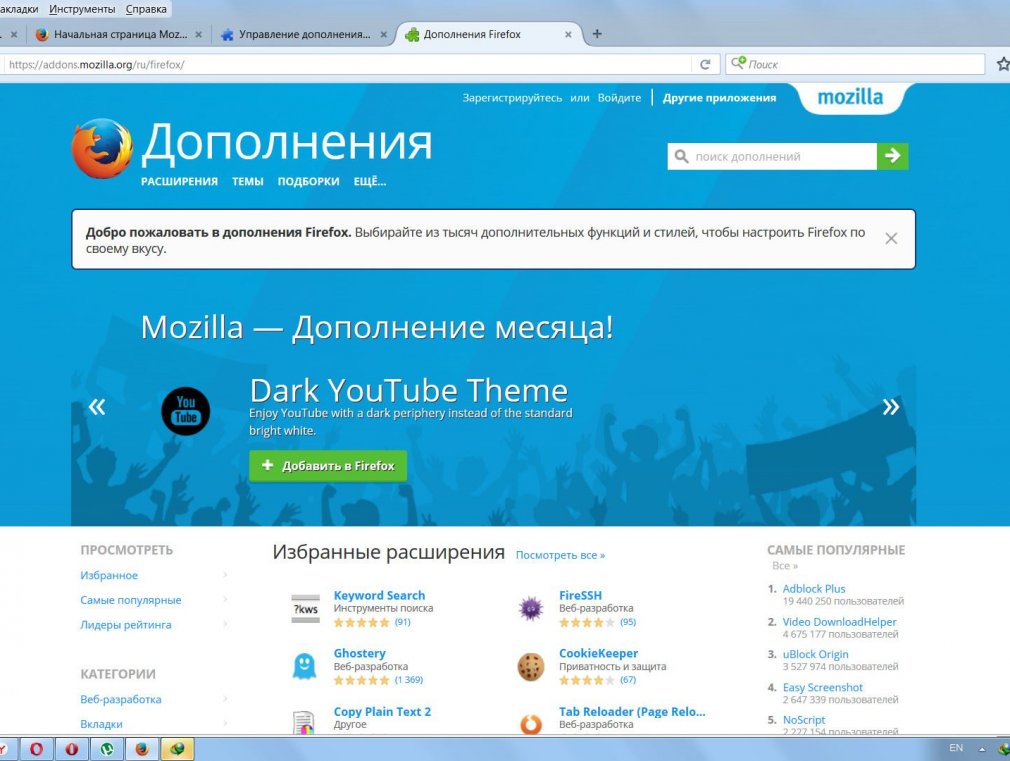Open NoScript in the popular list
The height and width of the screenshot is (761, 1010).
[x=804, y=720]
